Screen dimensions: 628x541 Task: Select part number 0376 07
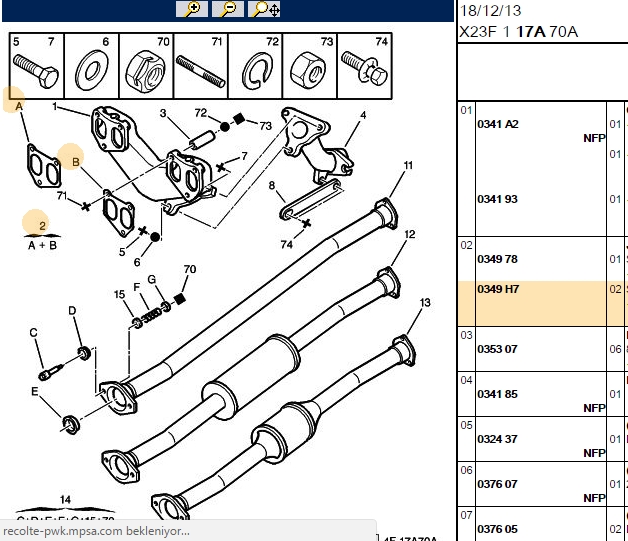pos(497,484)
